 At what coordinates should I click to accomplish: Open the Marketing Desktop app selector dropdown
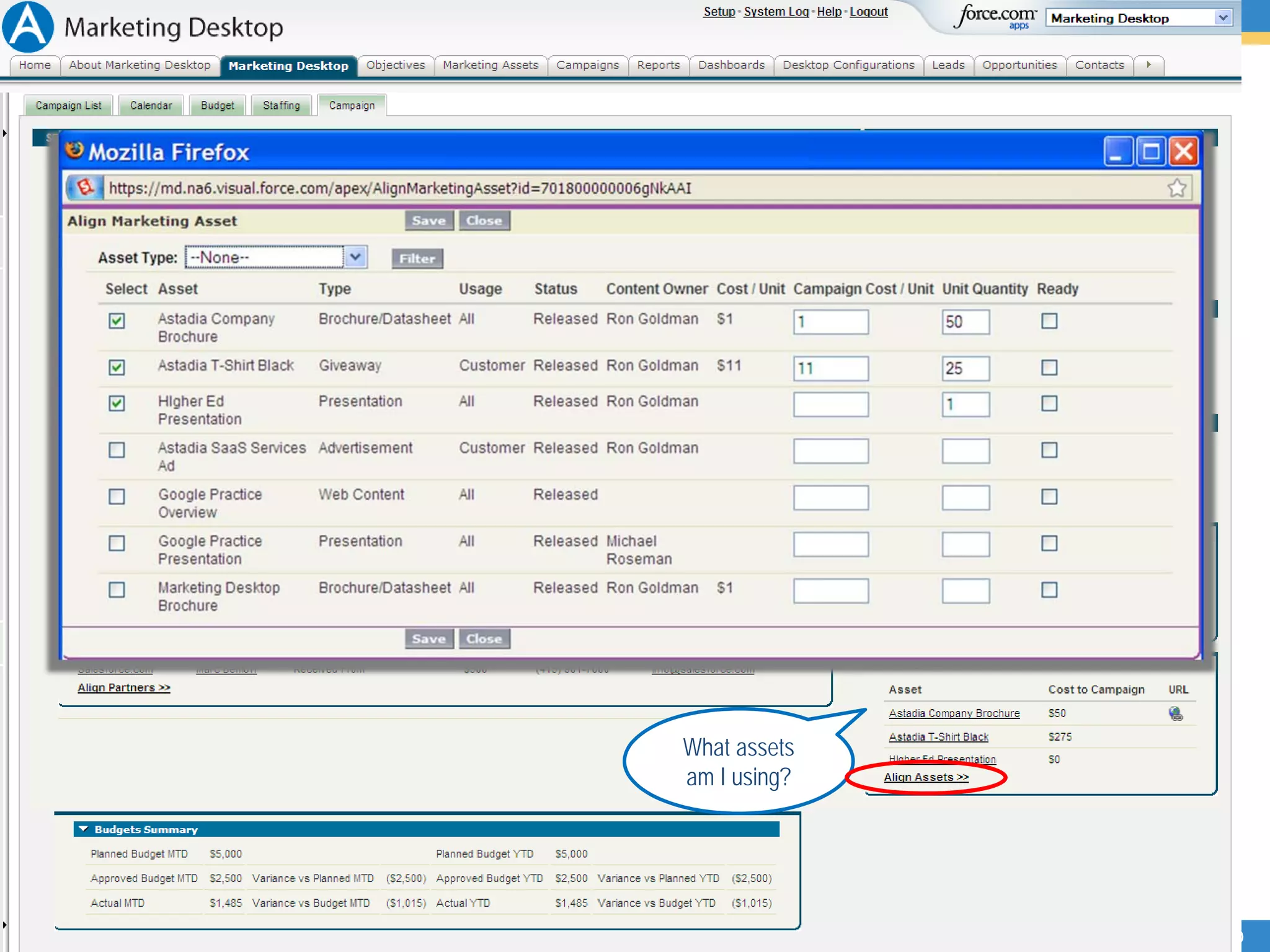(1222, 18)
